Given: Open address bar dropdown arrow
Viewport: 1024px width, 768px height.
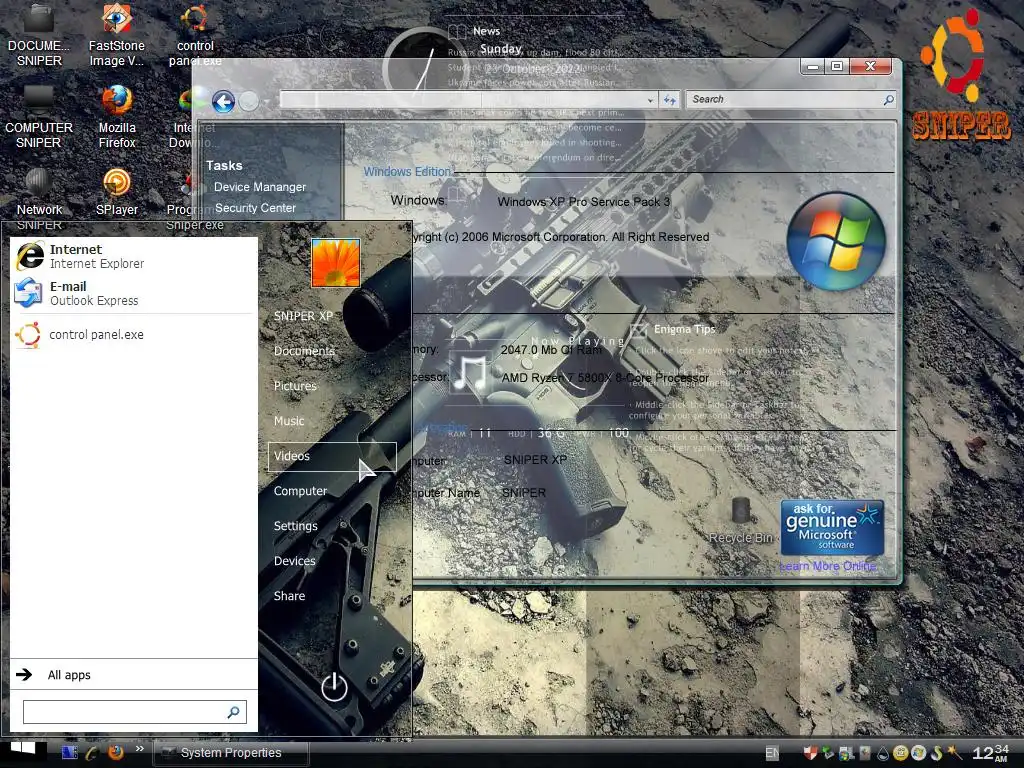Looking at the screenshot, I should click(650, 100).
